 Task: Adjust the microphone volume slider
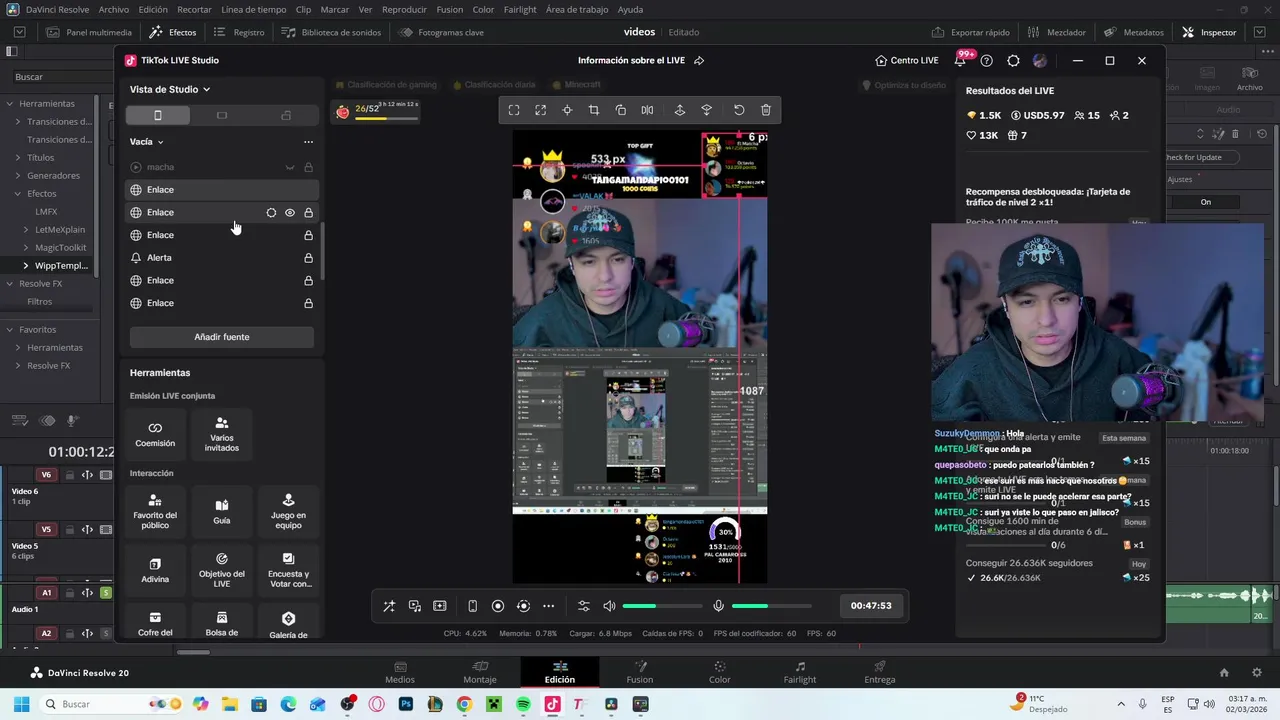[771, 606]
